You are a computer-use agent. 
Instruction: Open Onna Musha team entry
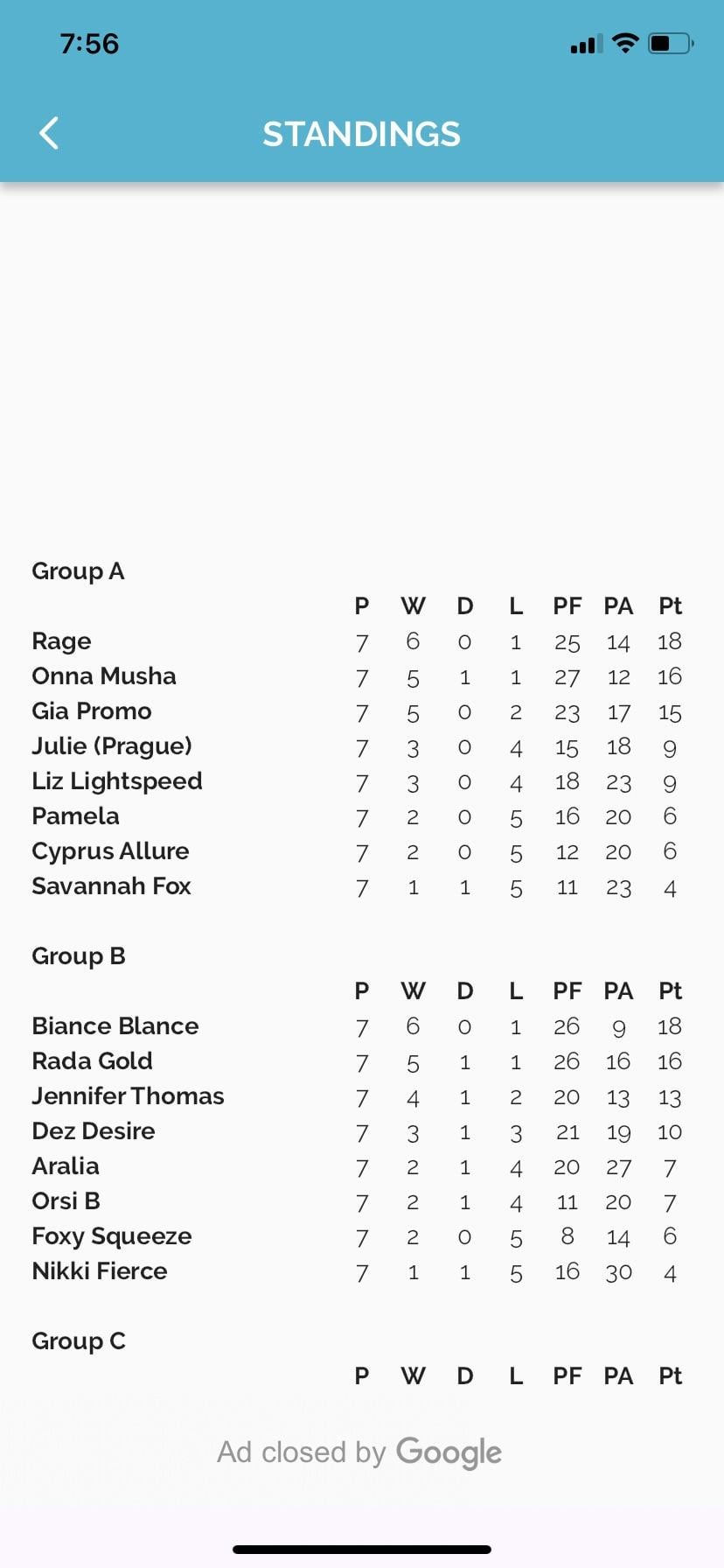pyautogui.click(x=104, y=676)
